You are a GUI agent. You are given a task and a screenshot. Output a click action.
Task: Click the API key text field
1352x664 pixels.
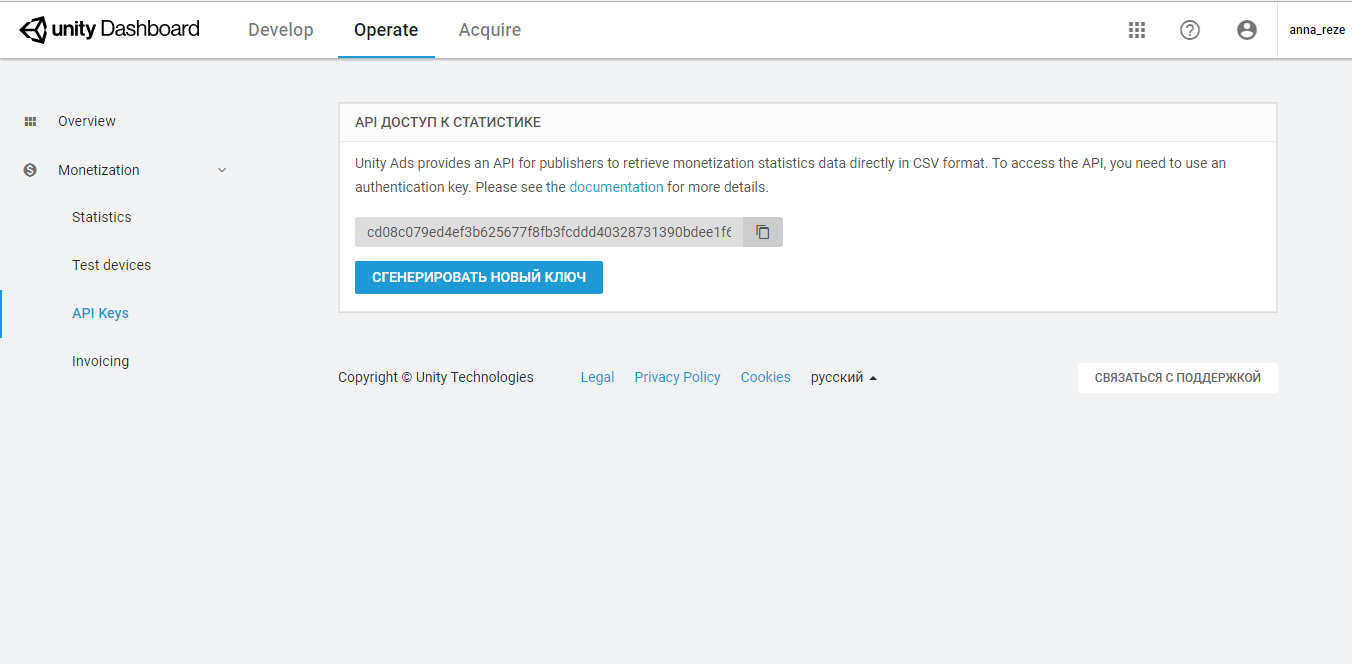tap(549, 232)
